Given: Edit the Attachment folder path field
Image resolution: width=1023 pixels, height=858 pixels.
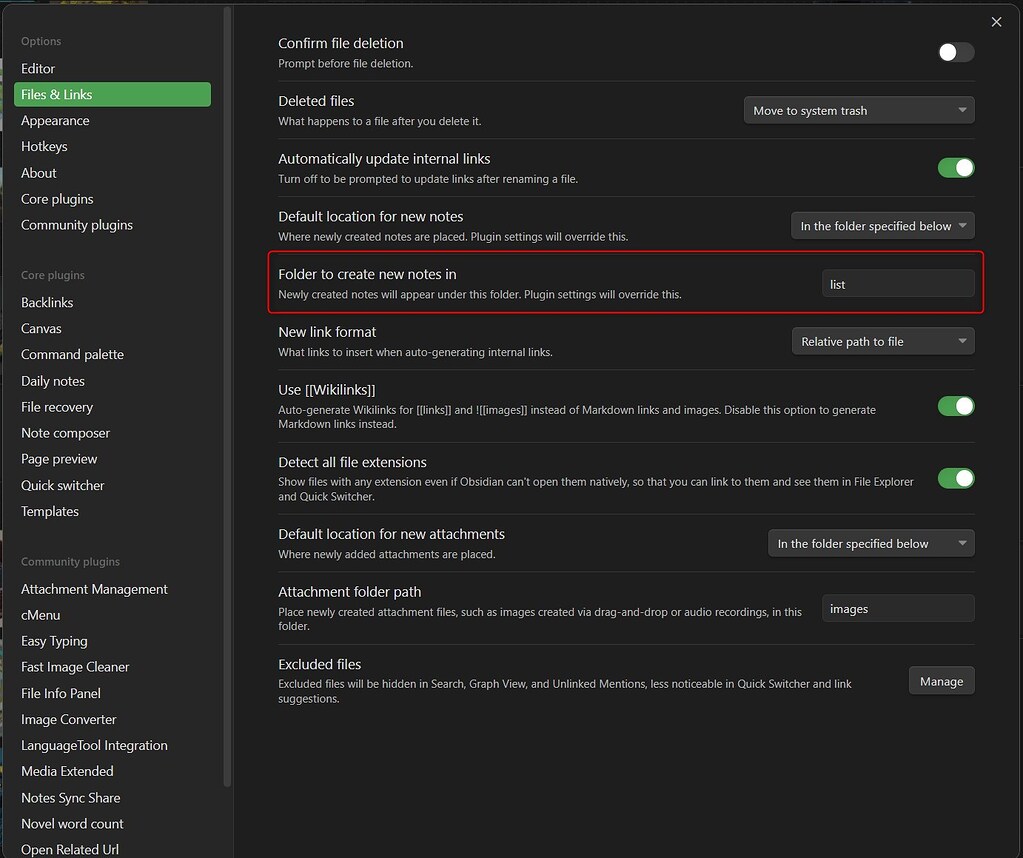Looking at the screenshot, I should point(897,608).
